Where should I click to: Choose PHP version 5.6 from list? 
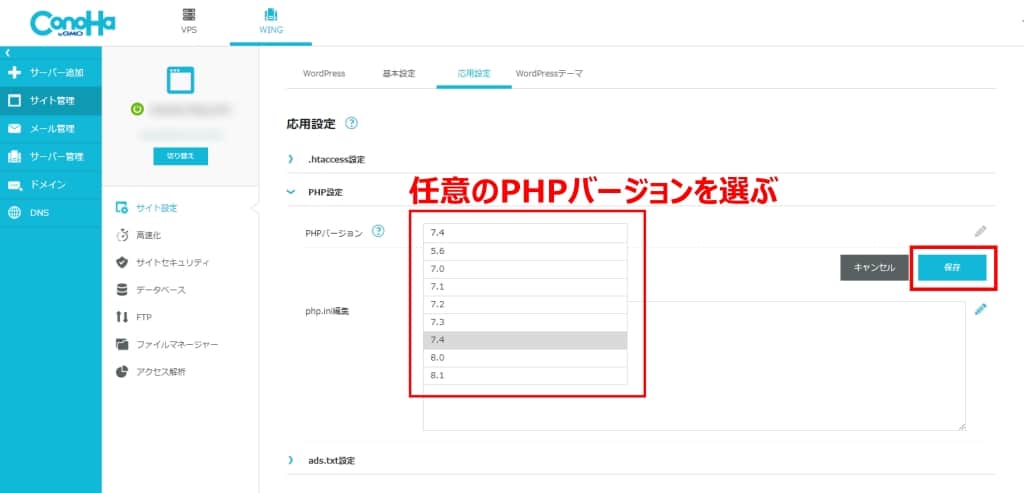(x=525, y=251)
